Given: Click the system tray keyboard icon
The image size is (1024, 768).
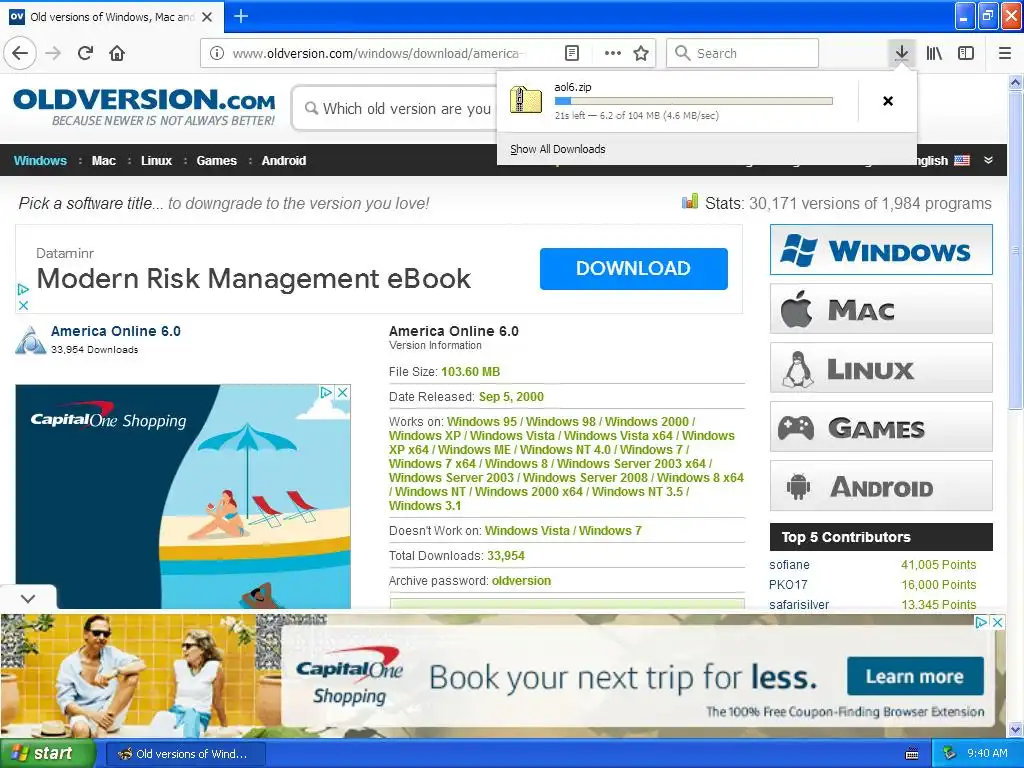Looking at the screenshot, I should (x=912, y=754).
